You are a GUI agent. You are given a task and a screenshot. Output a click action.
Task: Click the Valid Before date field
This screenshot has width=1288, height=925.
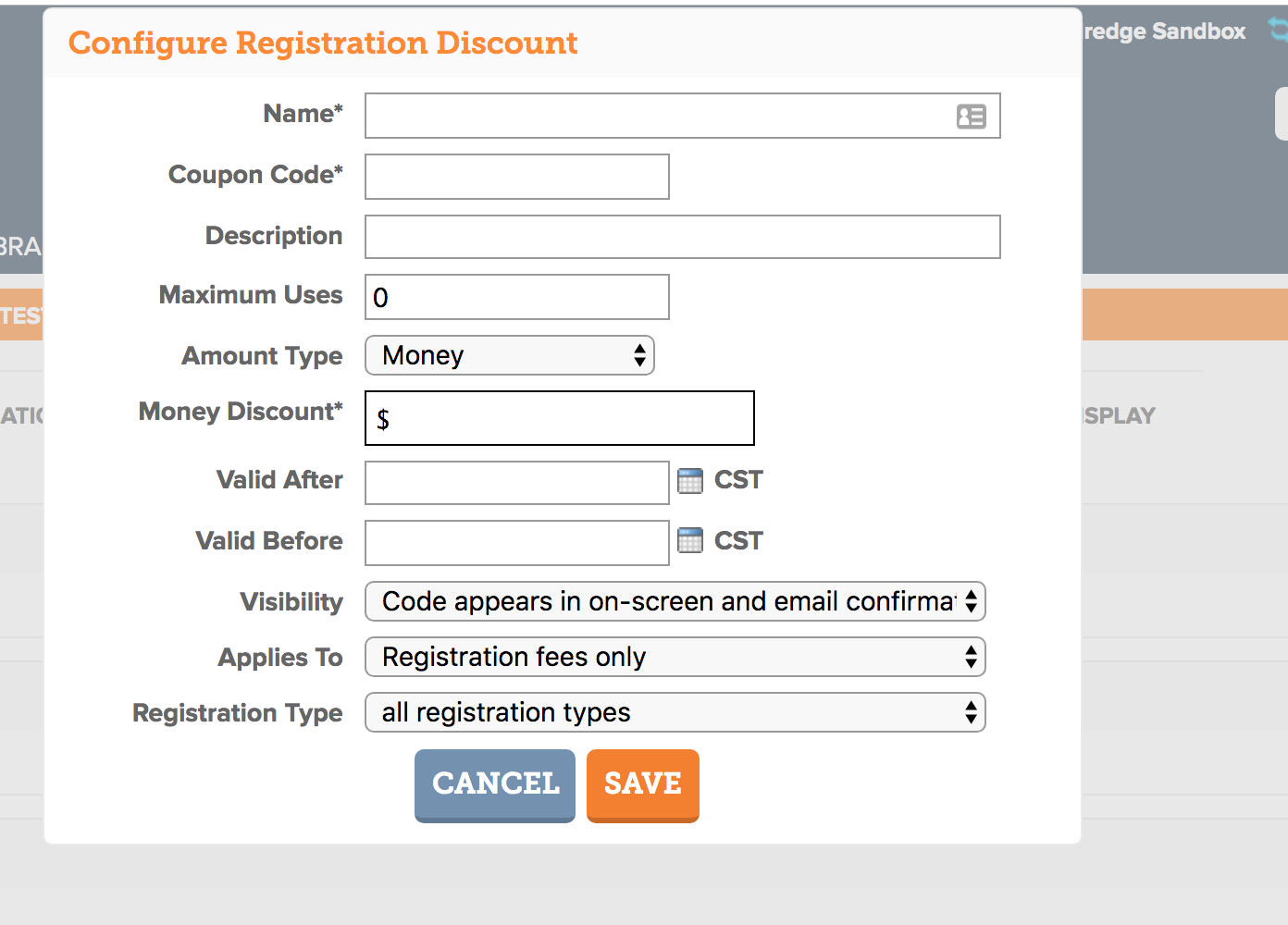[x=517, y=543]
